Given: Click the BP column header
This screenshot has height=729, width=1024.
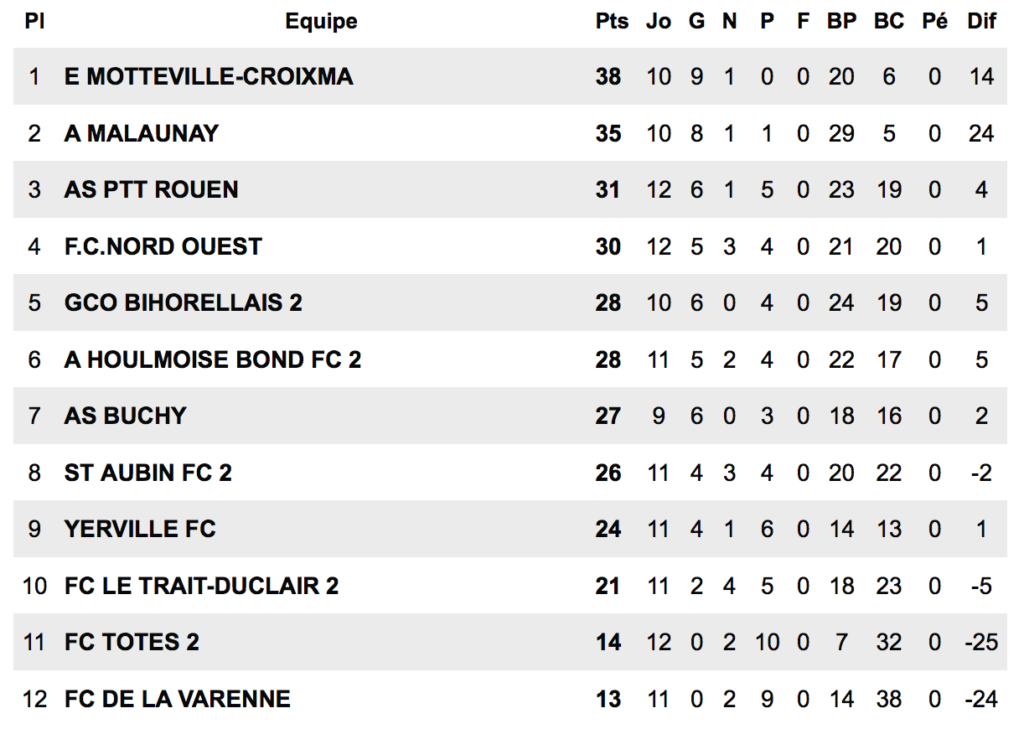Looking at the screenshot, I should pyautogui.click(x=841, y=21).
